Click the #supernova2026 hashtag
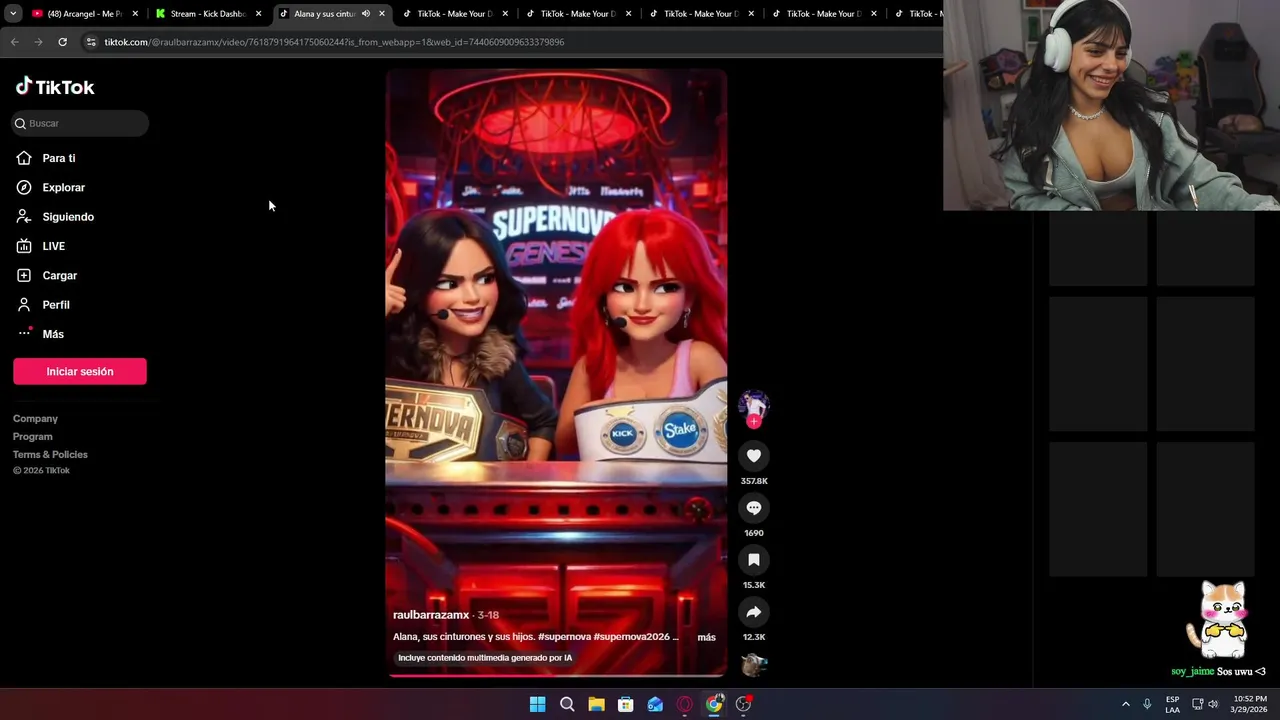 pyautogui.click(x=631, y=637)
